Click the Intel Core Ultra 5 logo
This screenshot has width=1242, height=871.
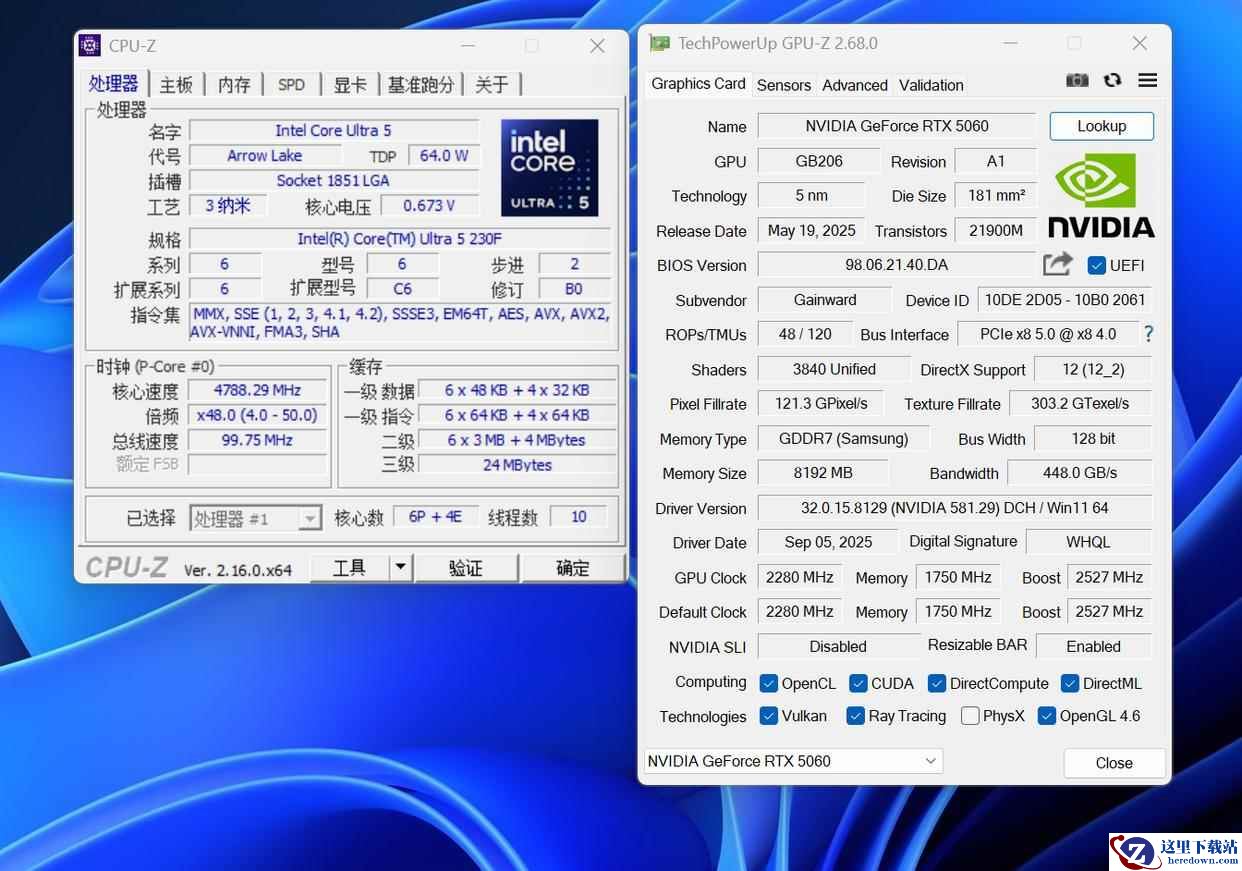(x=549, y=167)
